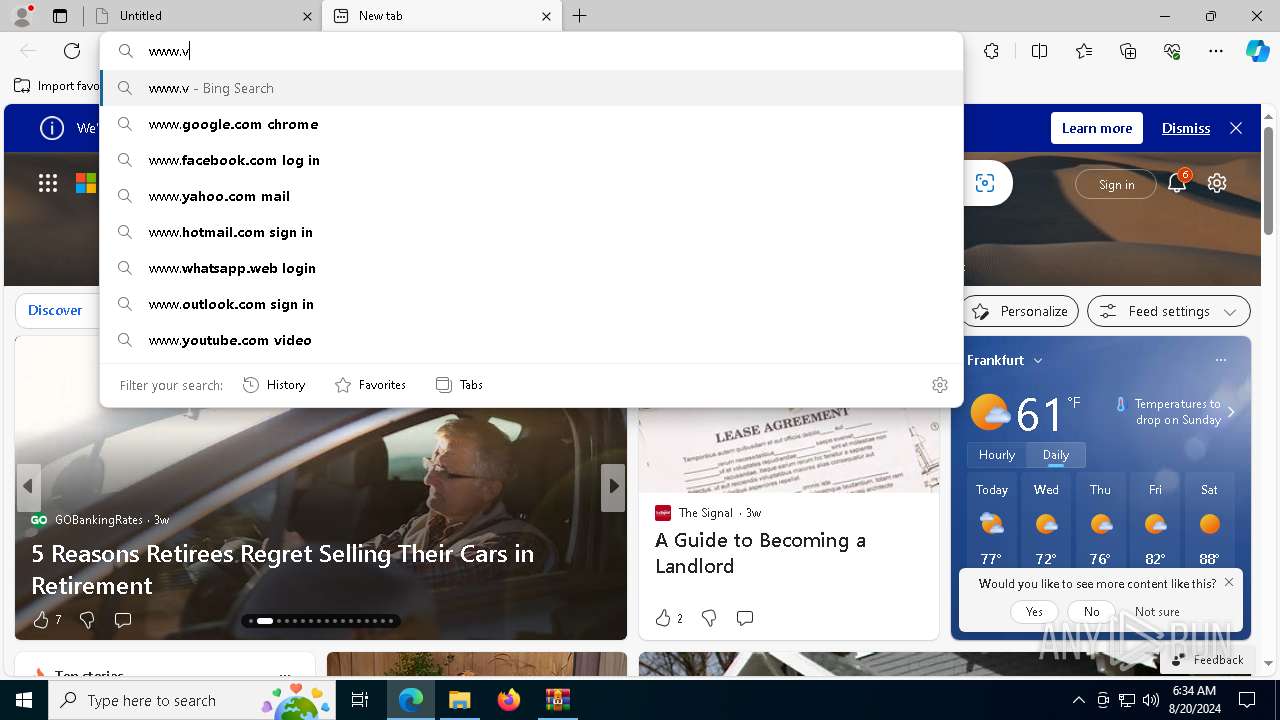Expand the temperature drop alert arrow
This screenshot has width=1280, height=720.
coord(1231,412)
